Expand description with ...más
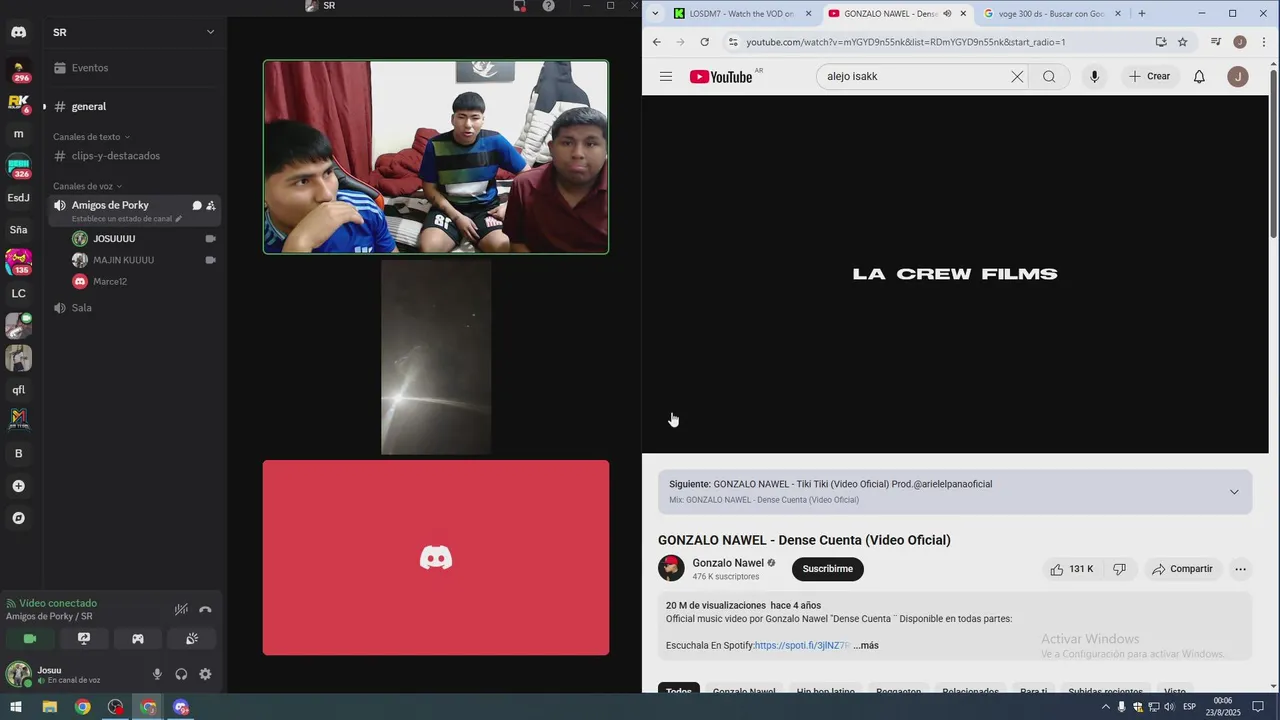 866,646
